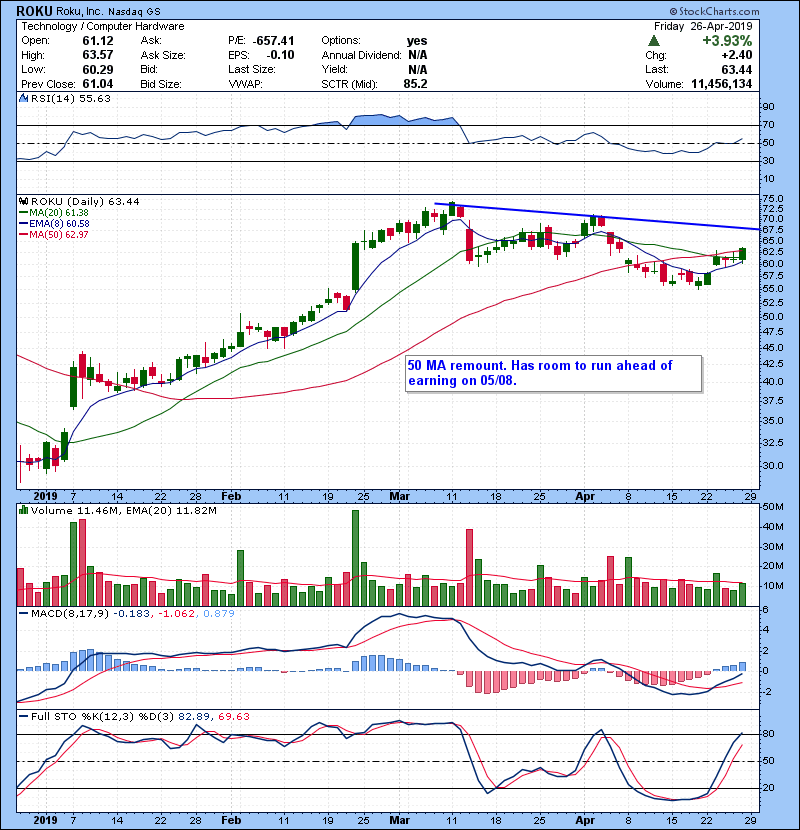This screenshot has width=800, height=830.
Task: Click the High price 63.57 value
Action: (x=97, y=55)
